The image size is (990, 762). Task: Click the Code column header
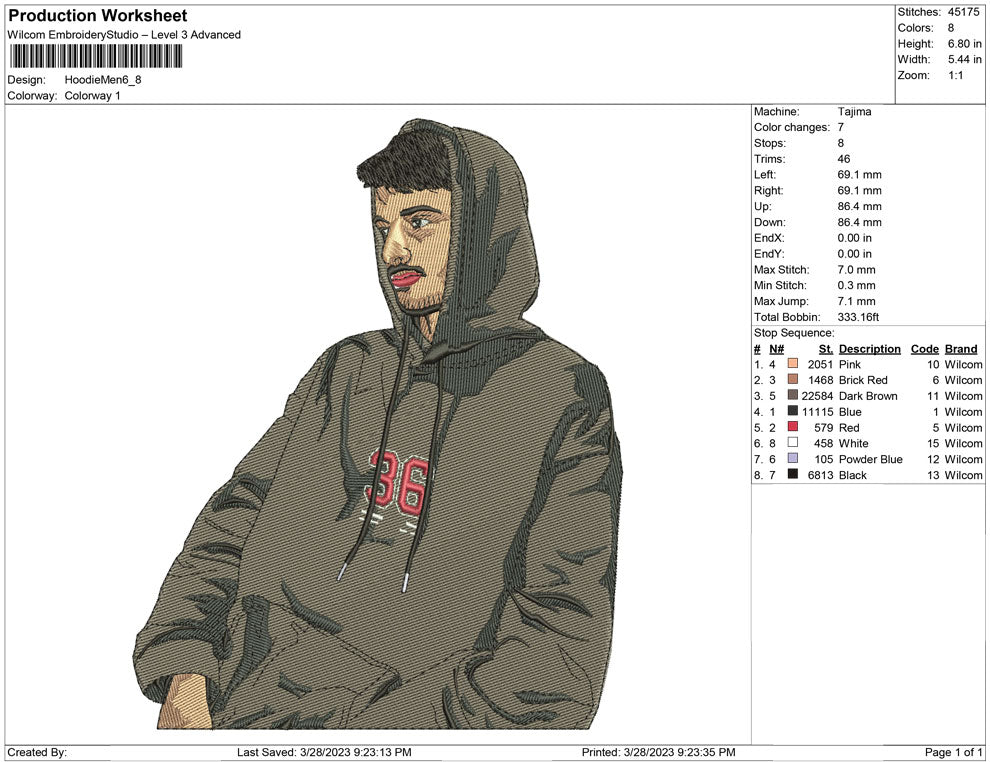coord(924,348)
